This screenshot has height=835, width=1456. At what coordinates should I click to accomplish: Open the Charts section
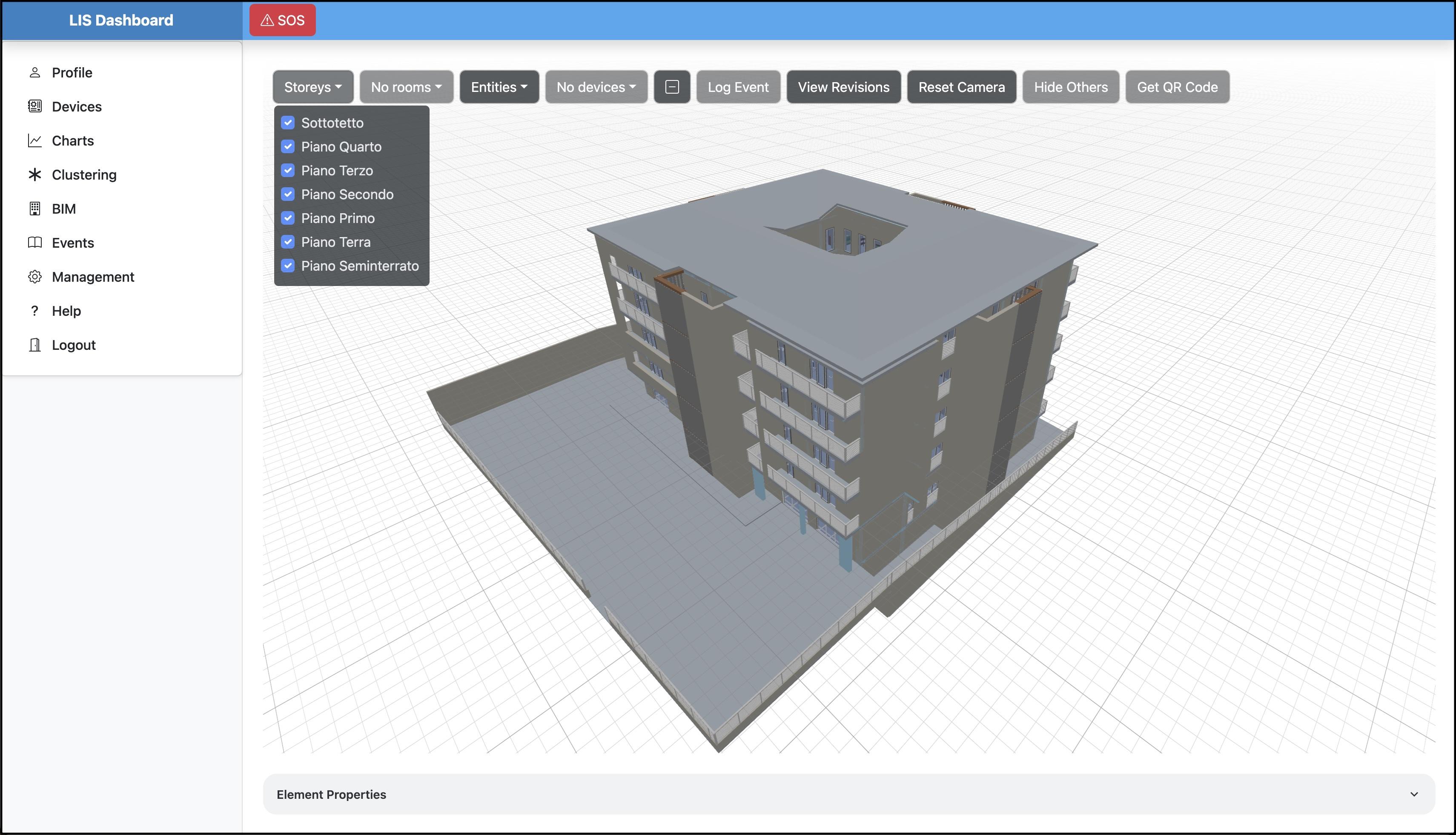pos(72,140)
